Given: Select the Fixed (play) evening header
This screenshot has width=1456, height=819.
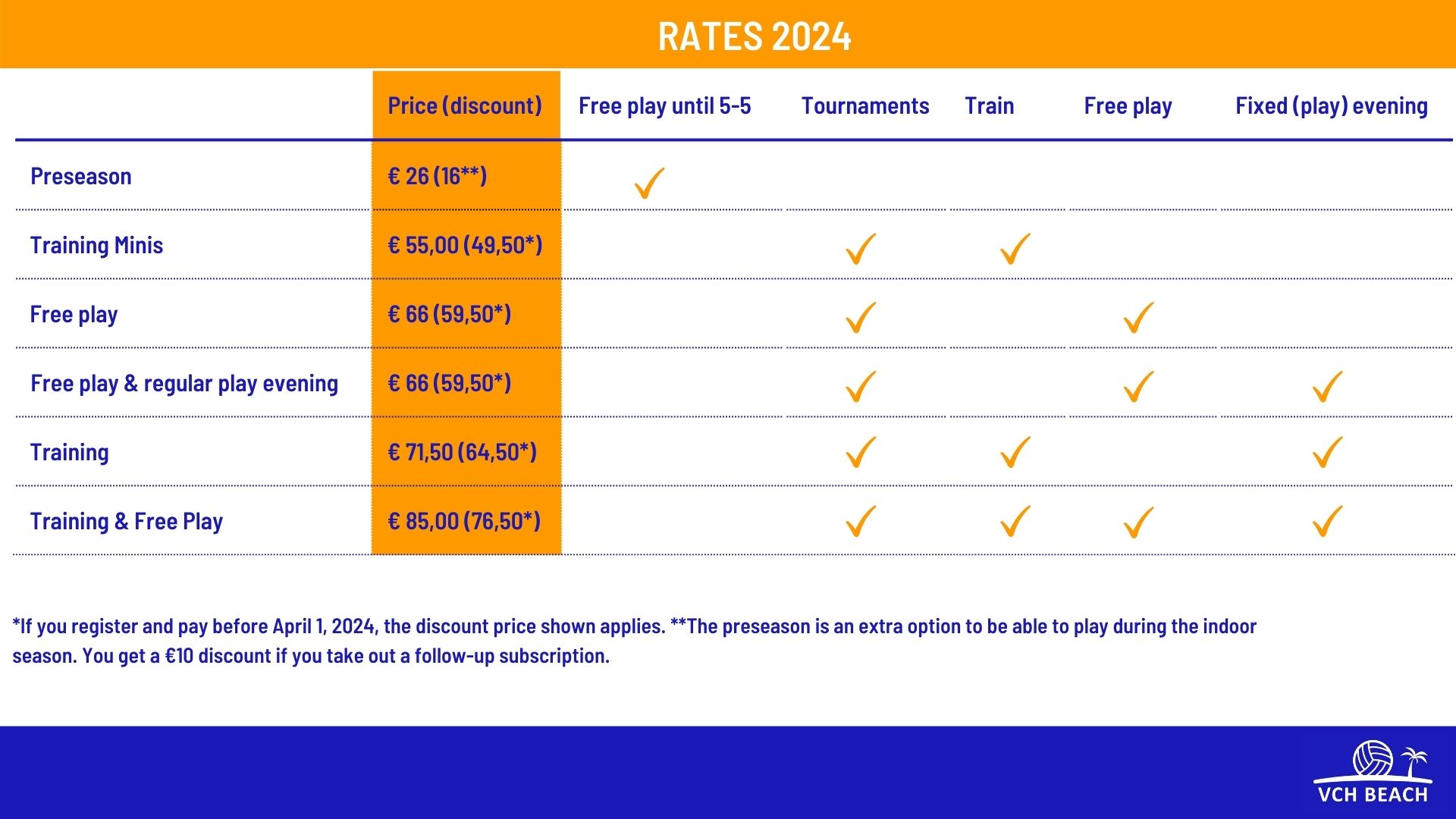Looking at the screenshot, I should click(x=1331, y=105).
